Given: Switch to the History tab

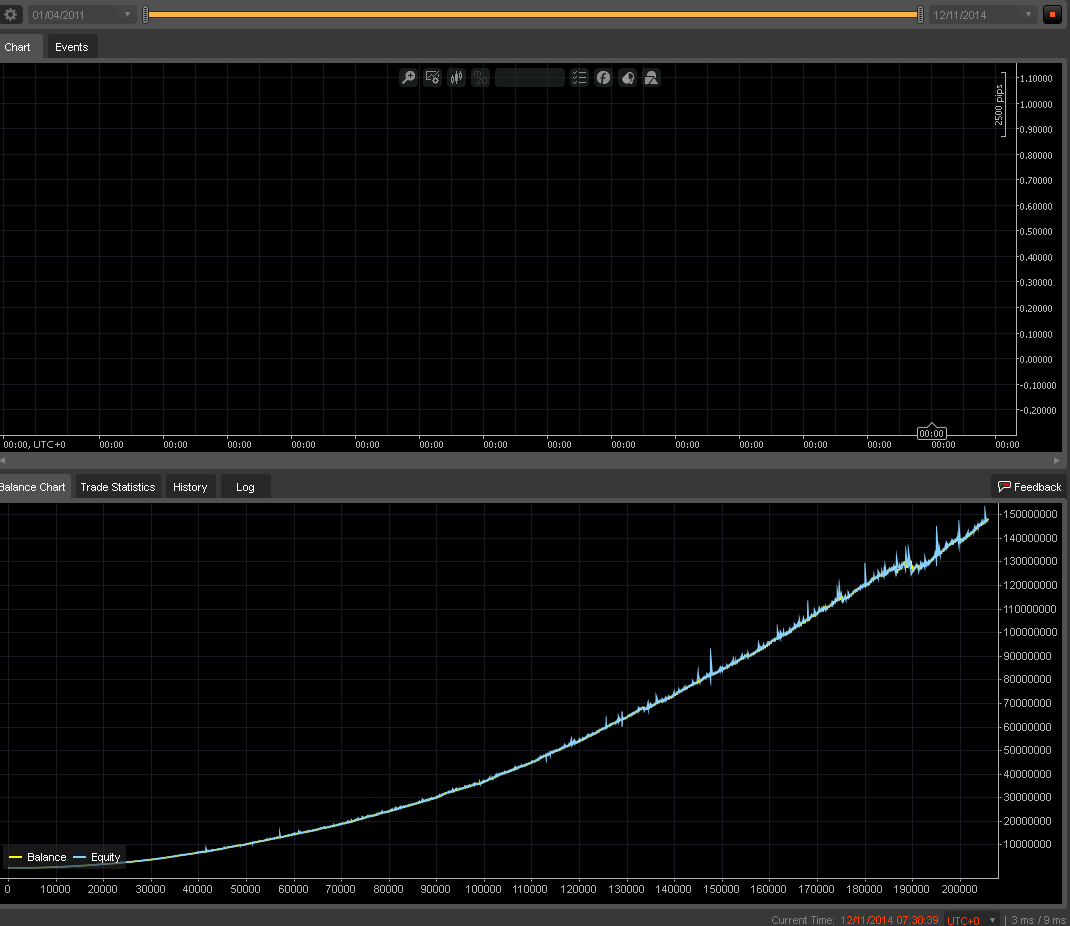Looking at the screenshot, I should click(190, 487).
